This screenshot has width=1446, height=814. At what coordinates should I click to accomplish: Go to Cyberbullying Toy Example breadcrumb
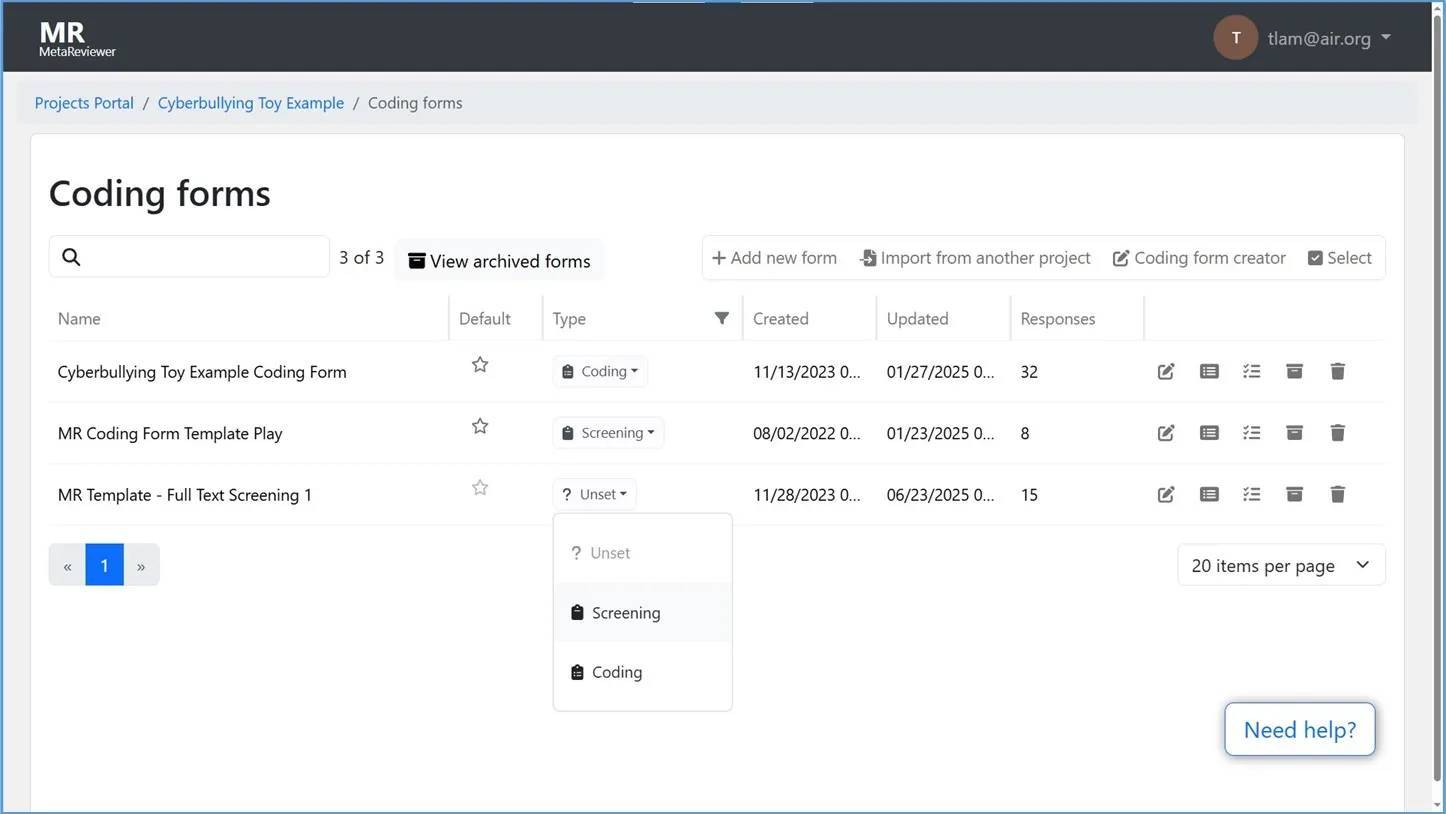pos(251,103)
